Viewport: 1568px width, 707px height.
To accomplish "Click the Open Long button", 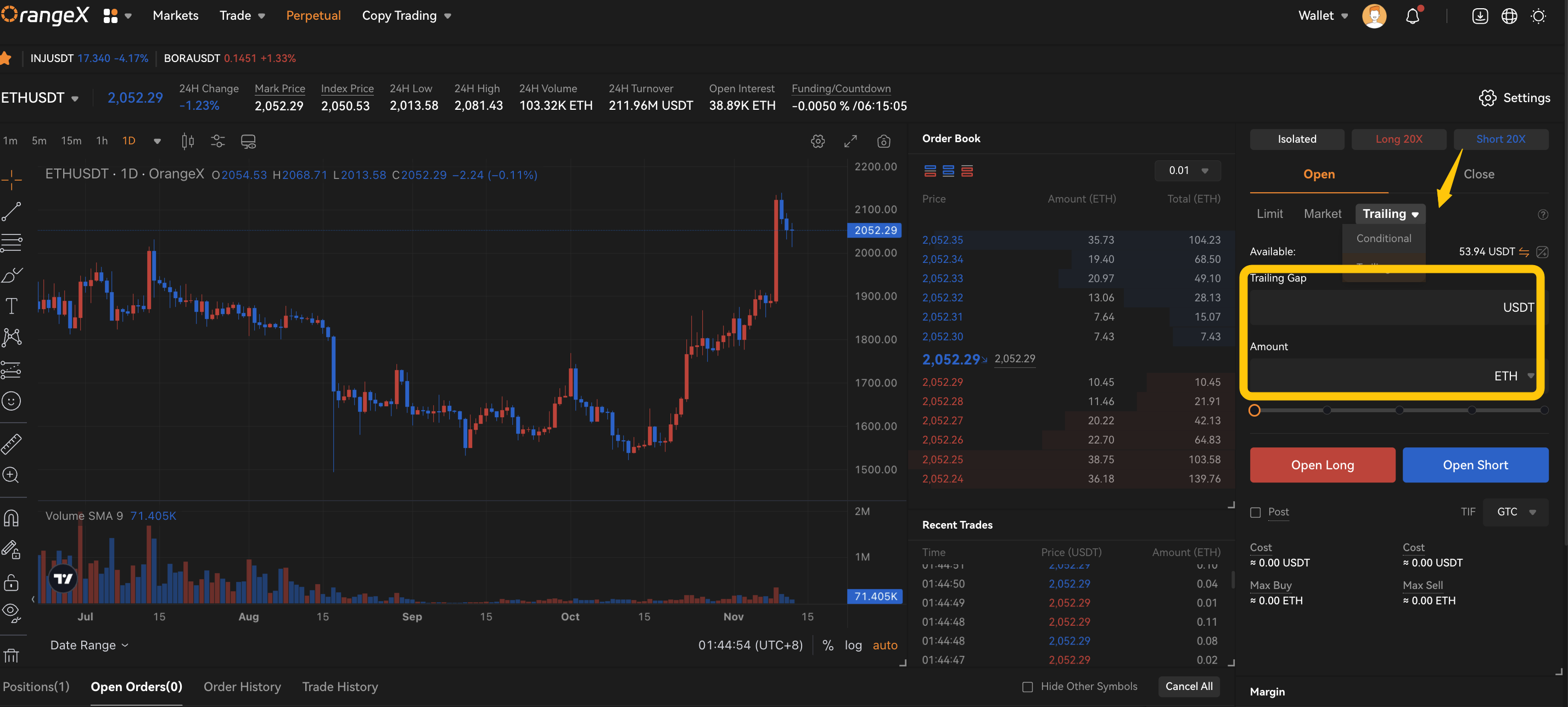I will (x=1323, y=465).
